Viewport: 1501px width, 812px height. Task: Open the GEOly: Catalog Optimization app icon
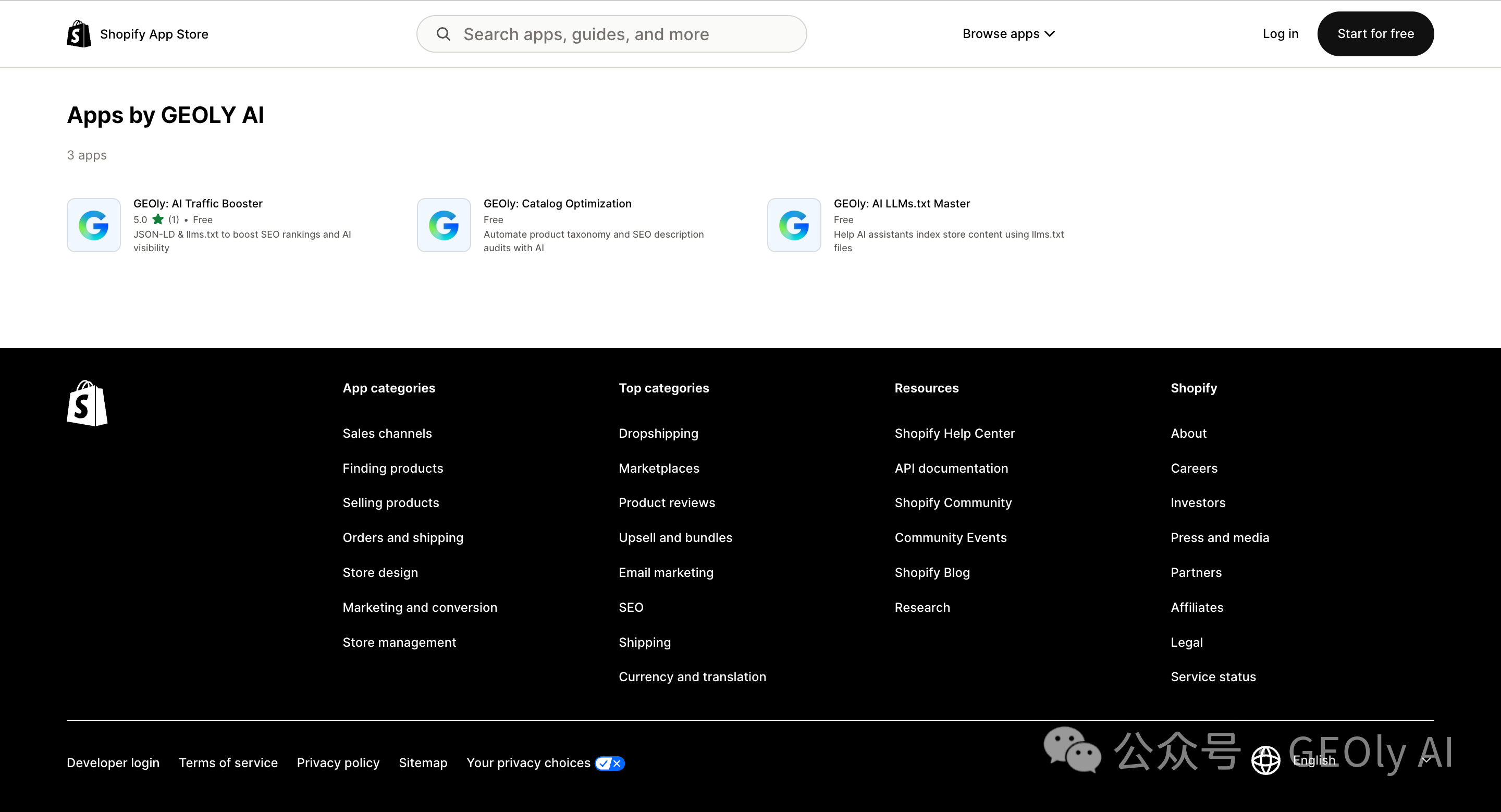pos(444,225)
